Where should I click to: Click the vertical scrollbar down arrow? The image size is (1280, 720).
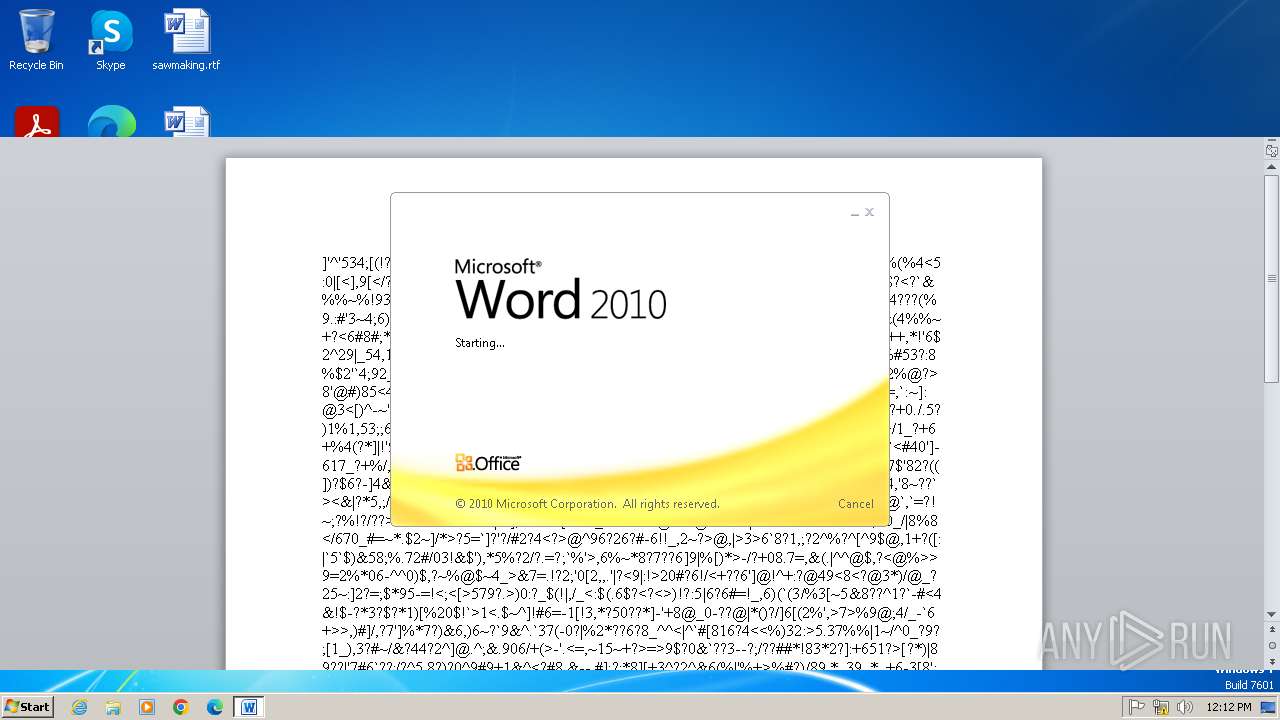pos(1271,615)
